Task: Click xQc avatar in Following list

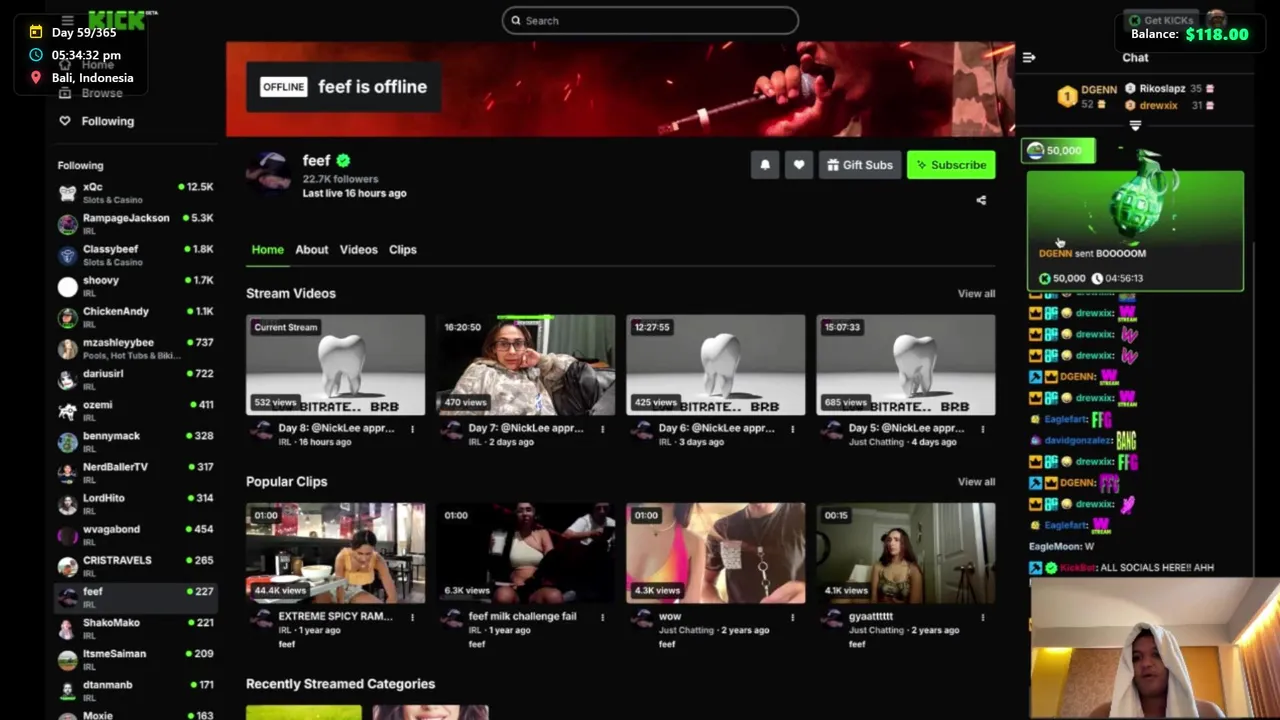Action: (67, 193)
